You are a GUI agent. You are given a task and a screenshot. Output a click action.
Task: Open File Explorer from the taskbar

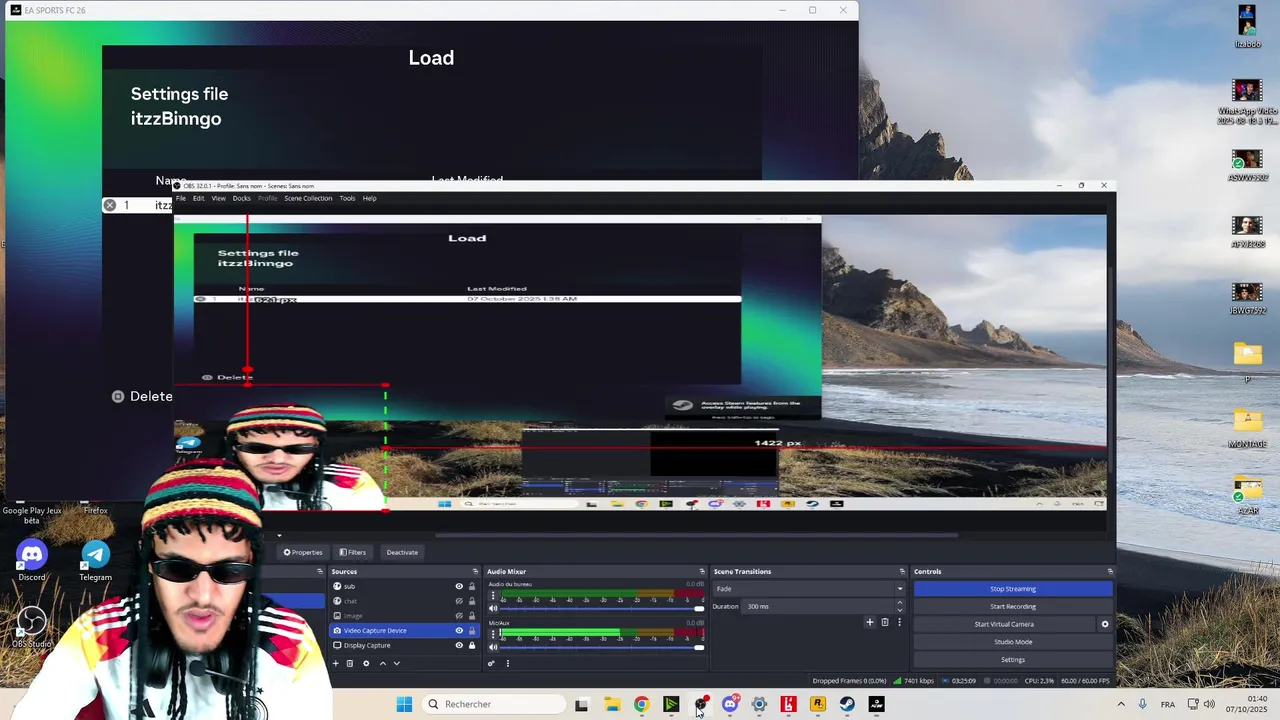[612, 704]
